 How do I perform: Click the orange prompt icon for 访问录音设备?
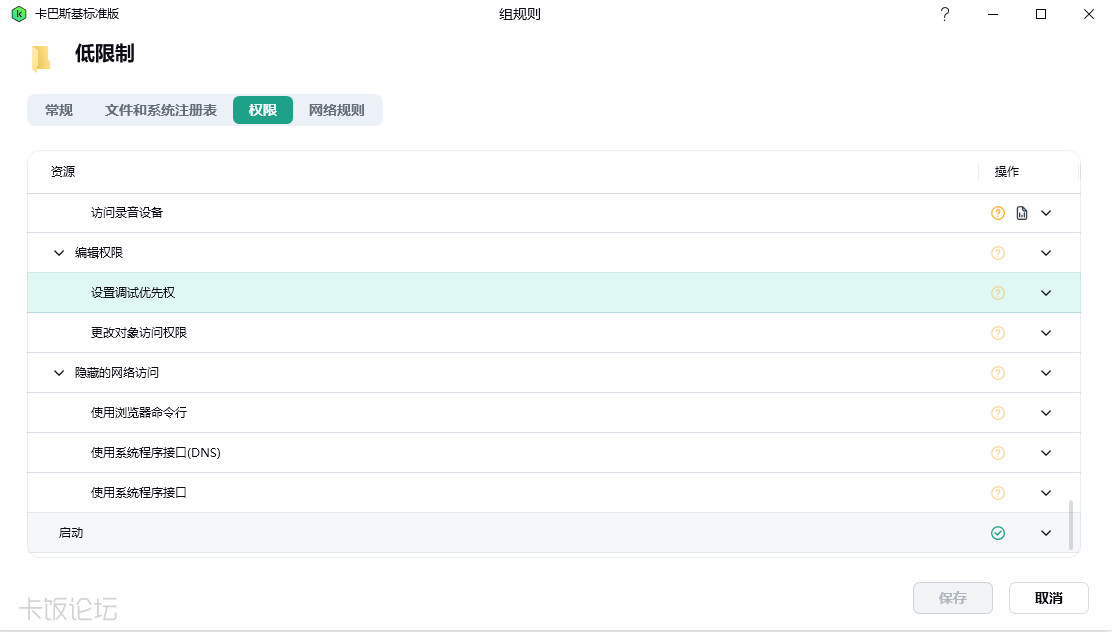coord(998,213)
